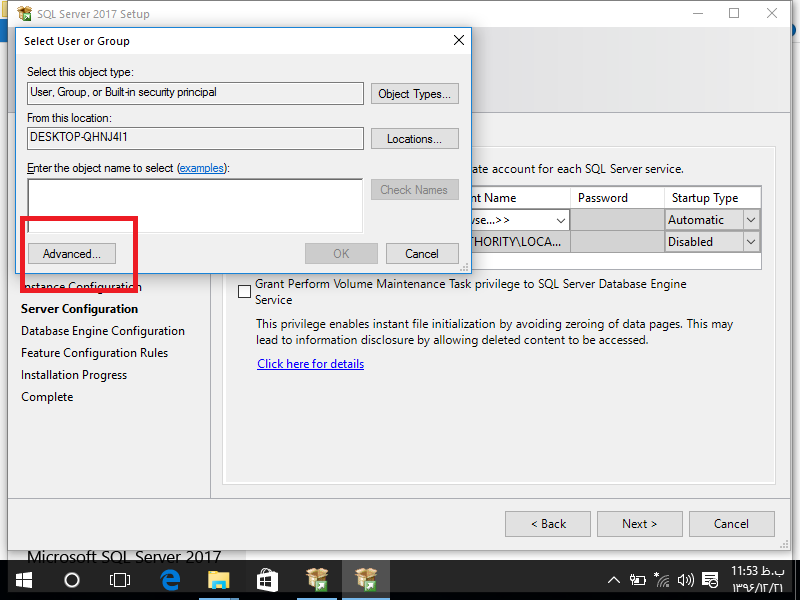This screenshot has height=600, width=800.
Task: Open the account name browse dropdown
Action: (560, 220)
